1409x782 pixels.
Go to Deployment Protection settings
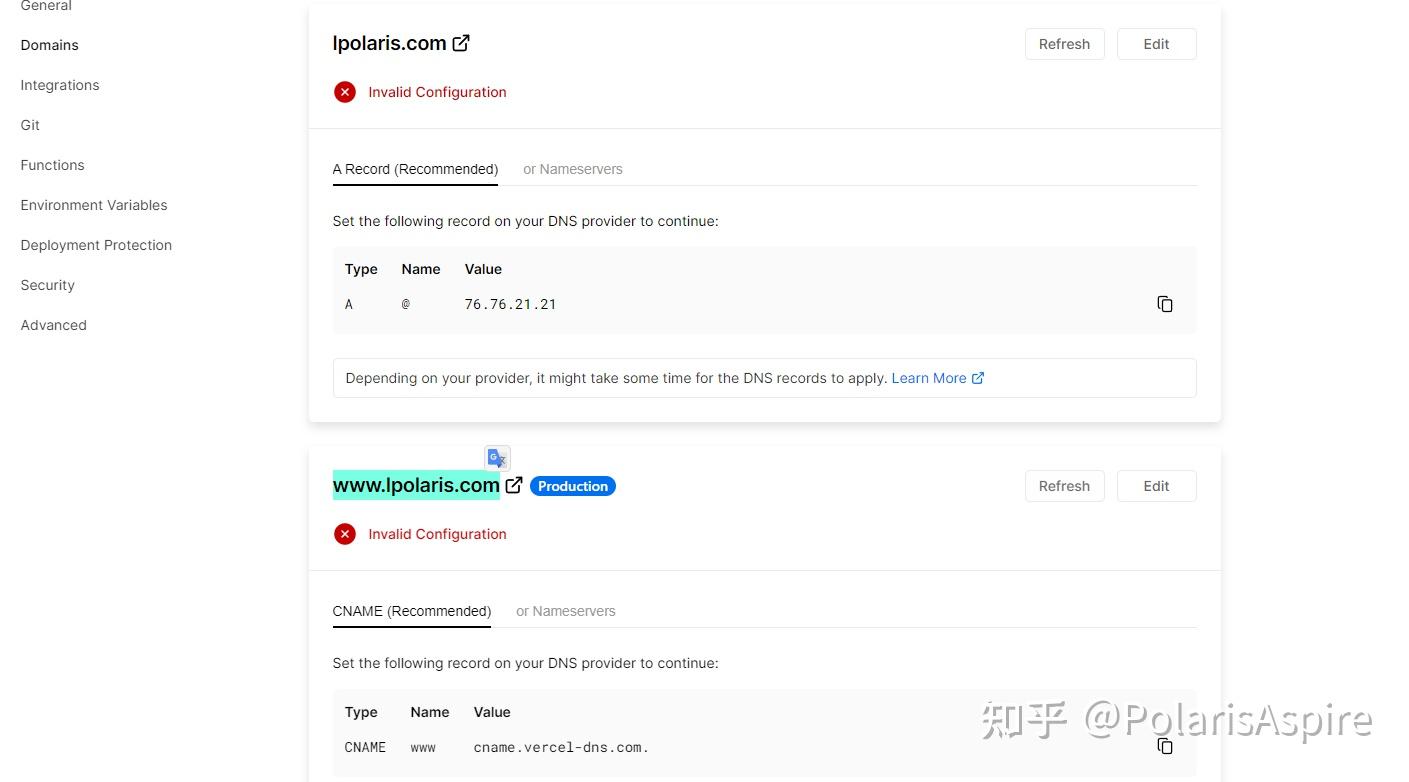pos(96,245)
